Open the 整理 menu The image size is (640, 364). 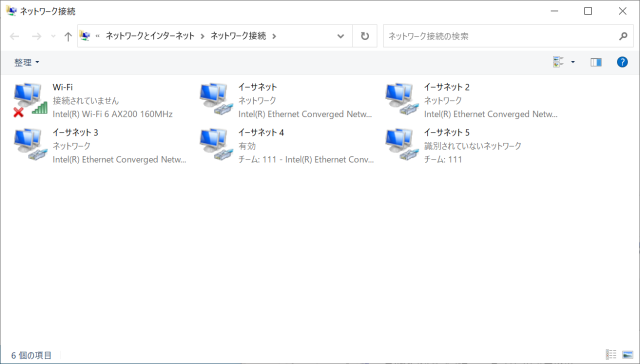(27, 62)
